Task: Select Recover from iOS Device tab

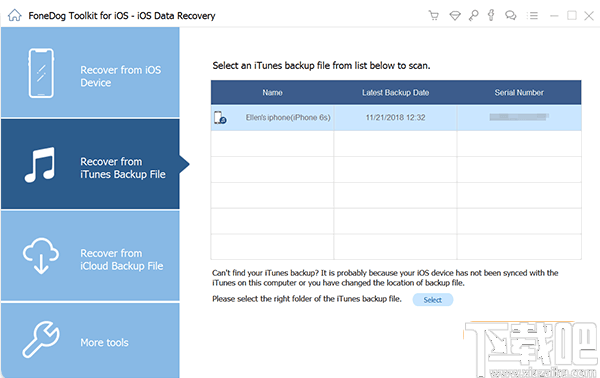Action: click(x=90, y=72)
